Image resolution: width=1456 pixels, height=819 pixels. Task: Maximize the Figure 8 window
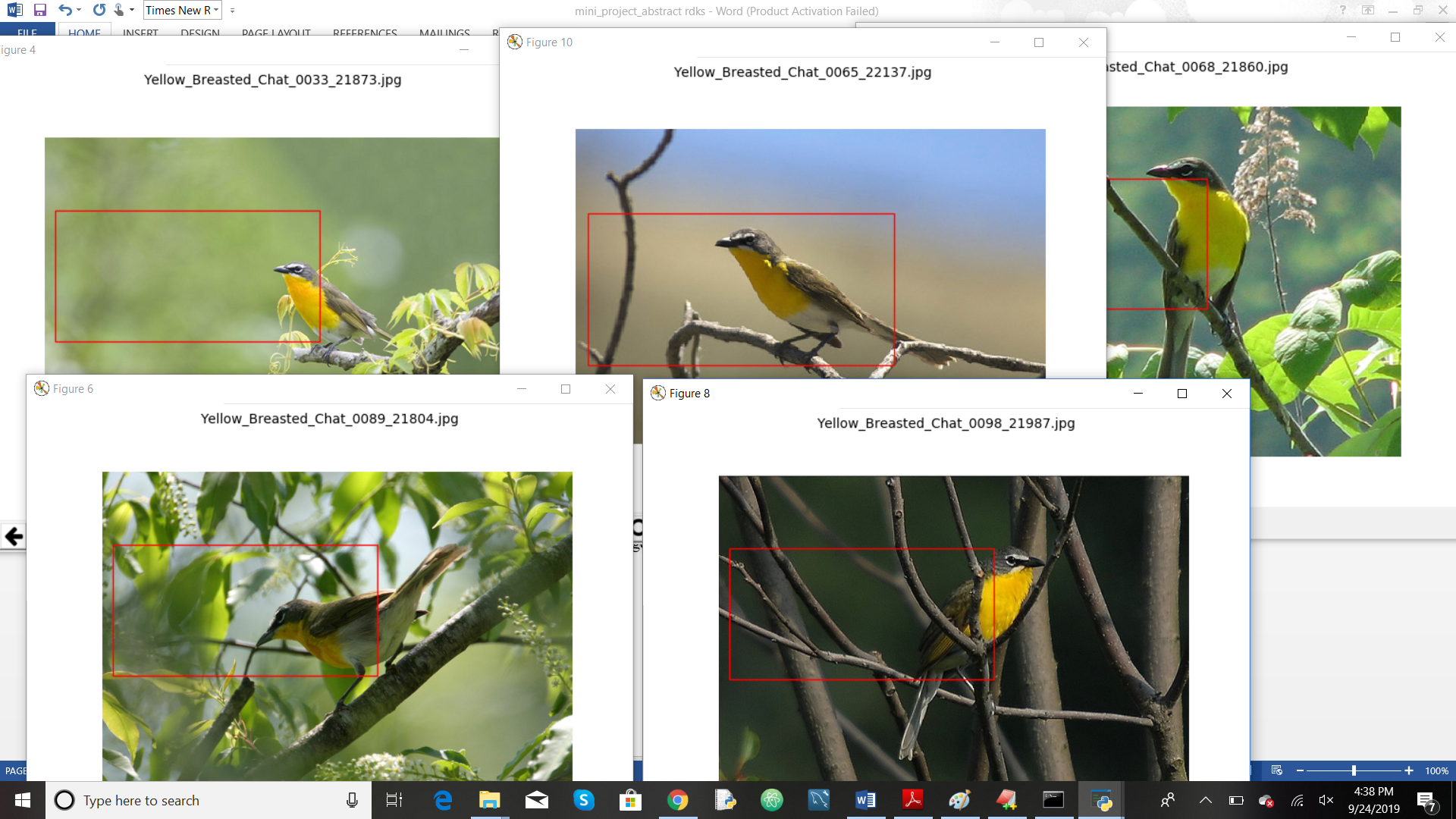pos(1182,394)
